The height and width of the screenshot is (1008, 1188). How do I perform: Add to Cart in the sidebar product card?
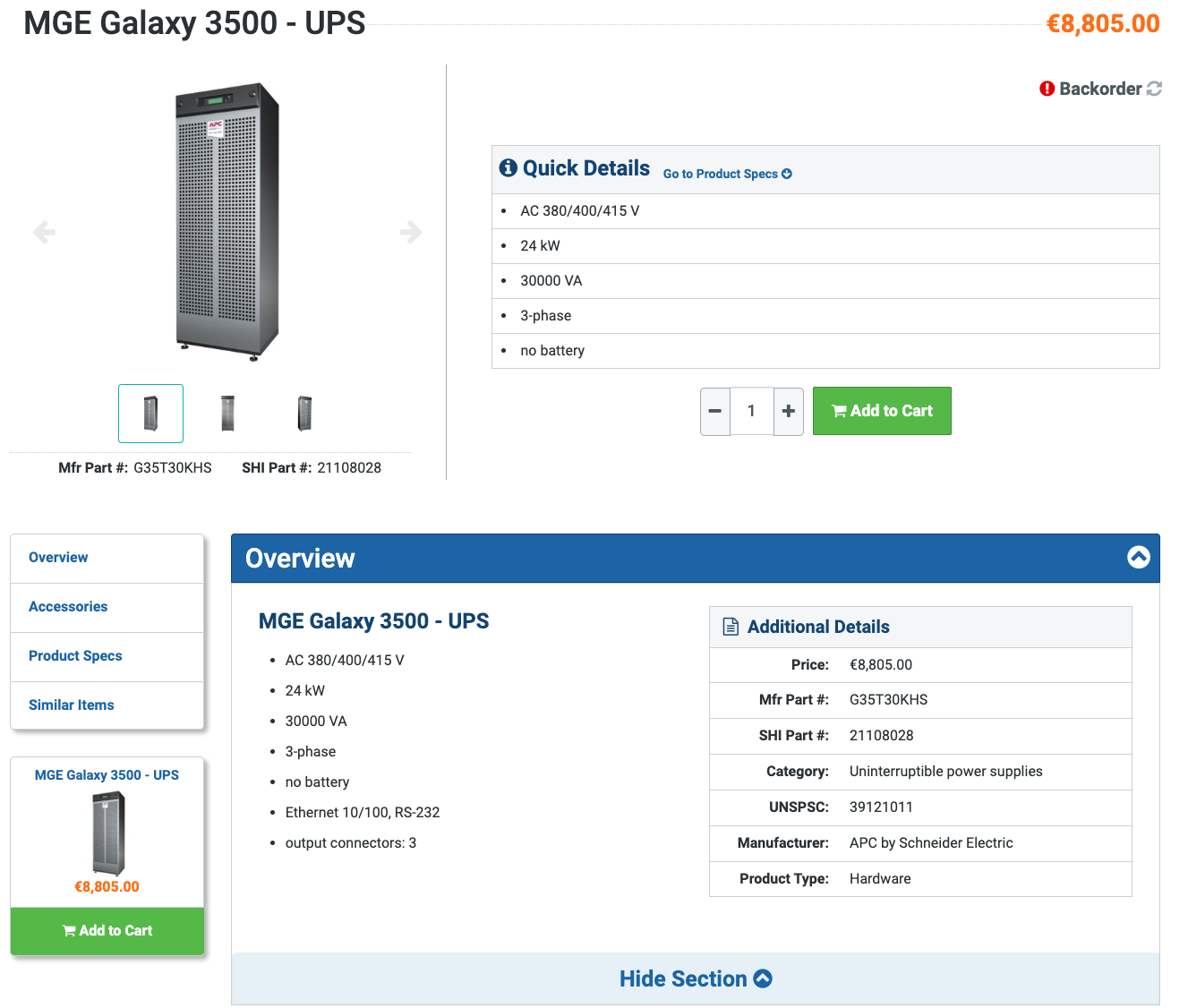coord(107,931)
